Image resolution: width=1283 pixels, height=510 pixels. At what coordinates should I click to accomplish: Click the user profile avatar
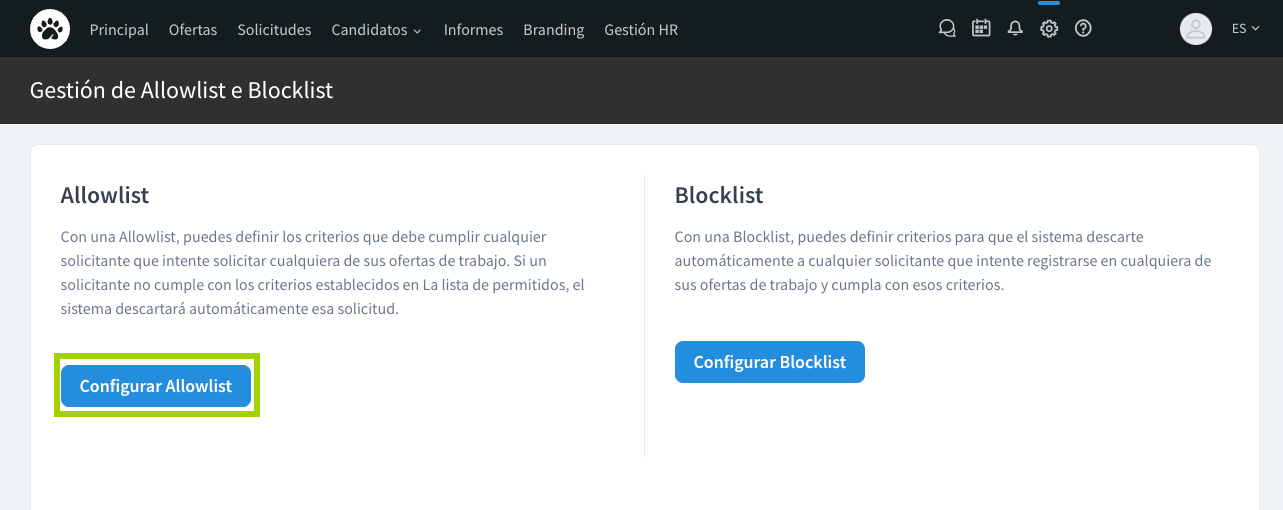pyautogui.click(x=1196, y=29)
